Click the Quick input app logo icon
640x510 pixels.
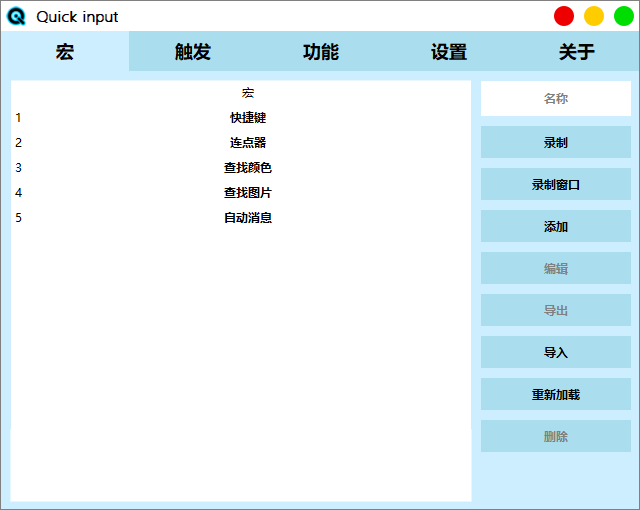coord(16,17)
